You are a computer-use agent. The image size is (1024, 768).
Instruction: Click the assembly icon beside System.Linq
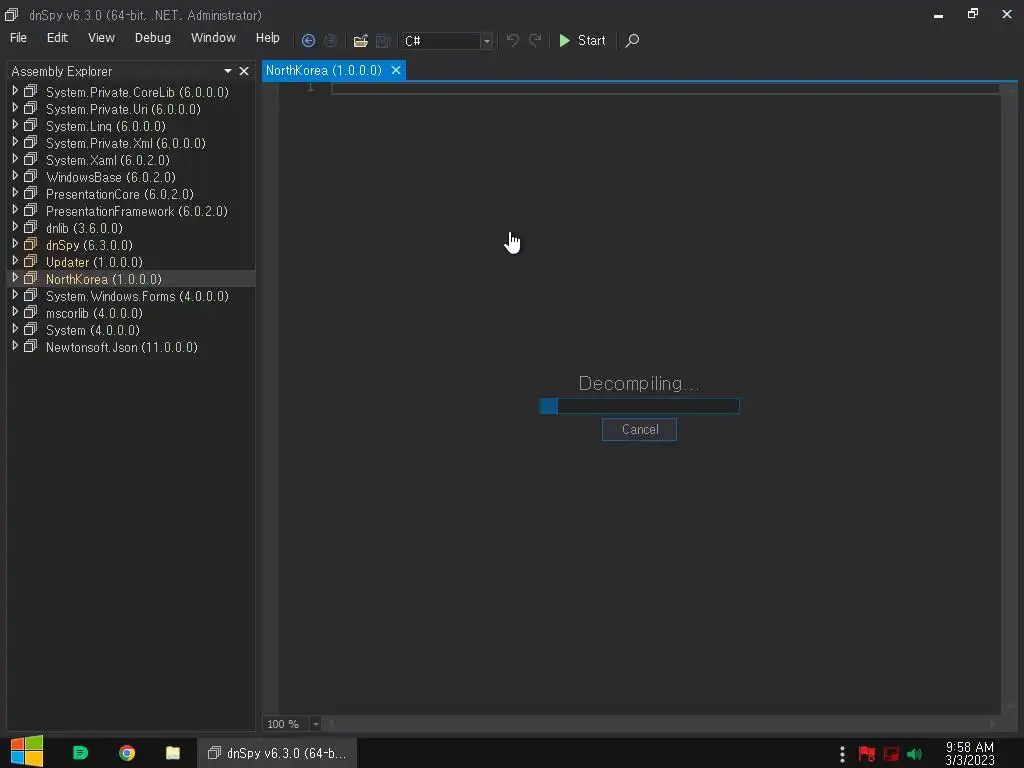[30, 126]
